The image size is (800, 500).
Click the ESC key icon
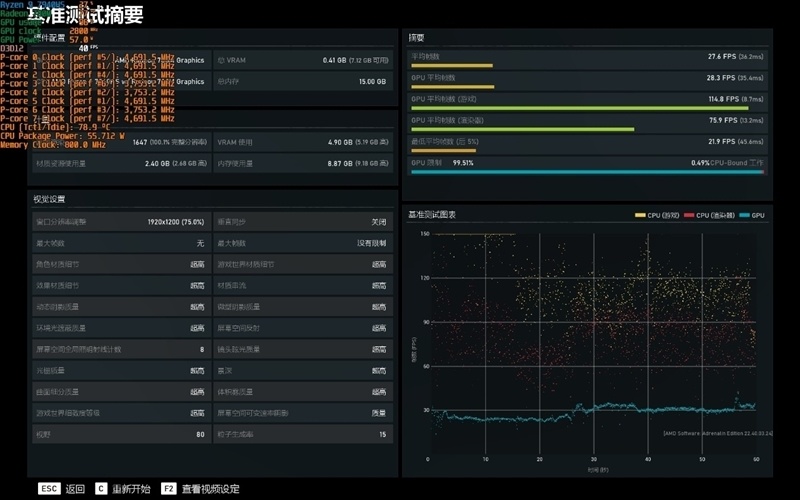pyautogui.click(x=49, y=489)
